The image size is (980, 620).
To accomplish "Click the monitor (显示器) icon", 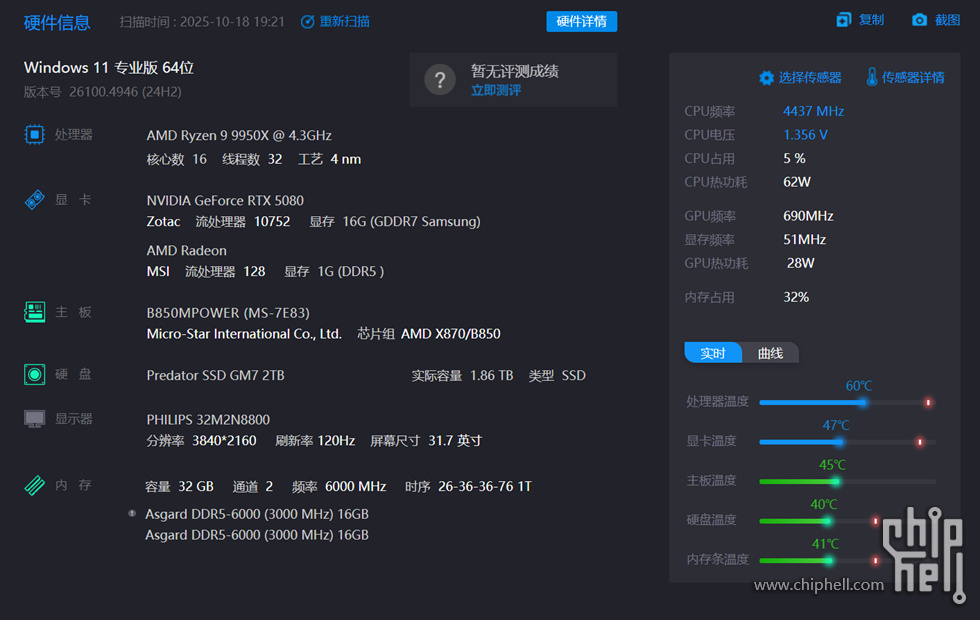I will coord(35,419).
